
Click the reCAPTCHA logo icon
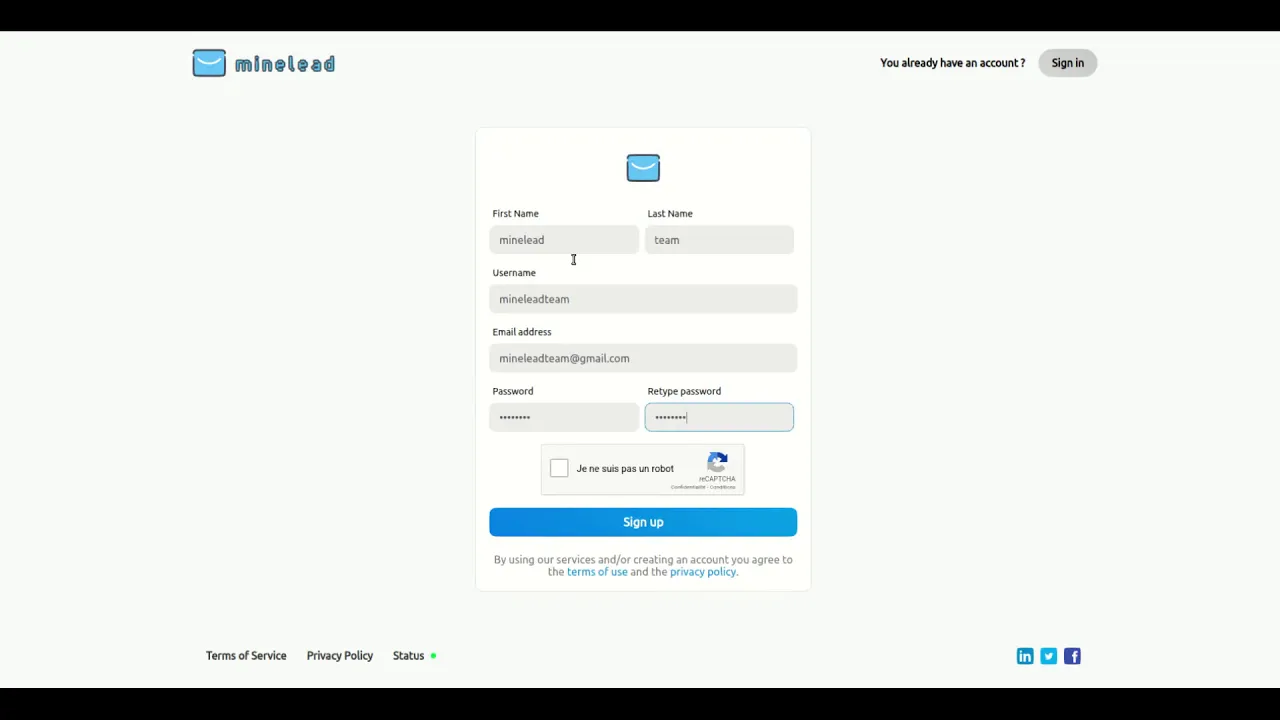(717, 463)
